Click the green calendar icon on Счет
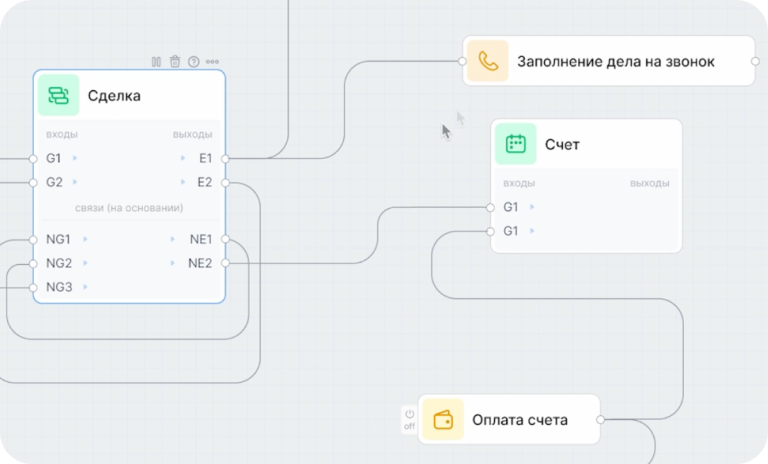 point(516,144)
